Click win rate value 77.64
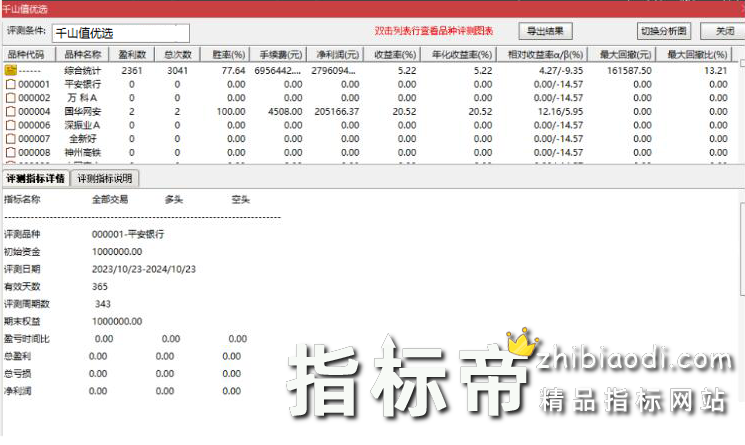This screenshot has height=445, width=745. point(233,71)
